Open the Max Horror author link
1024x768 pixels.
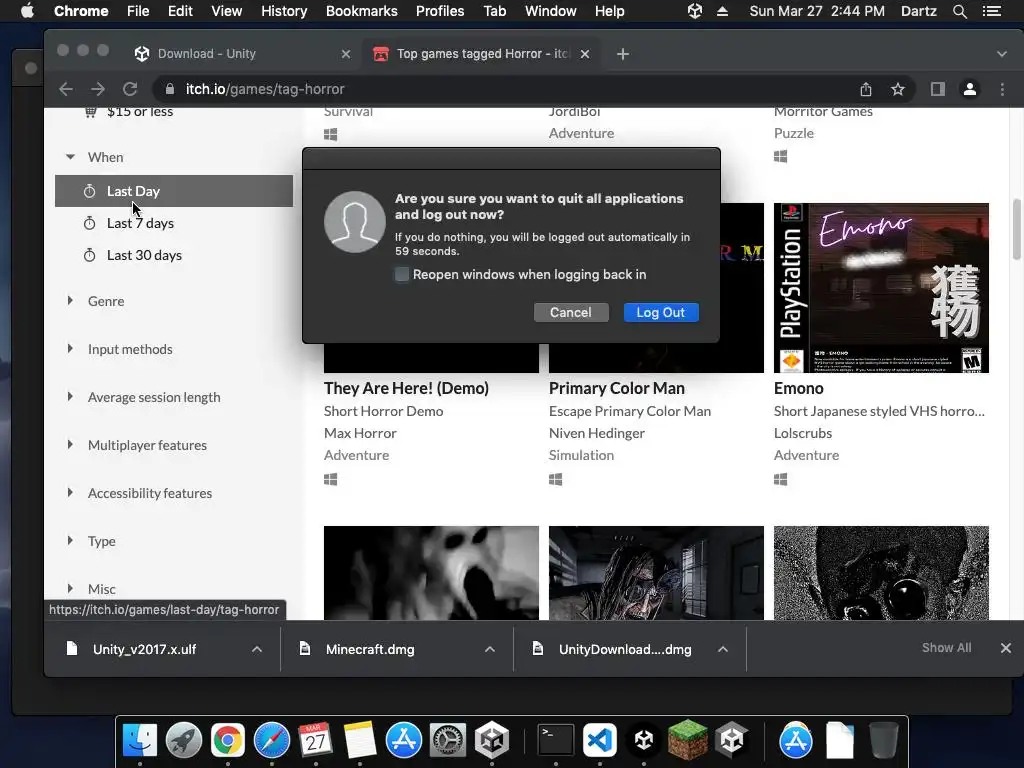360,433
